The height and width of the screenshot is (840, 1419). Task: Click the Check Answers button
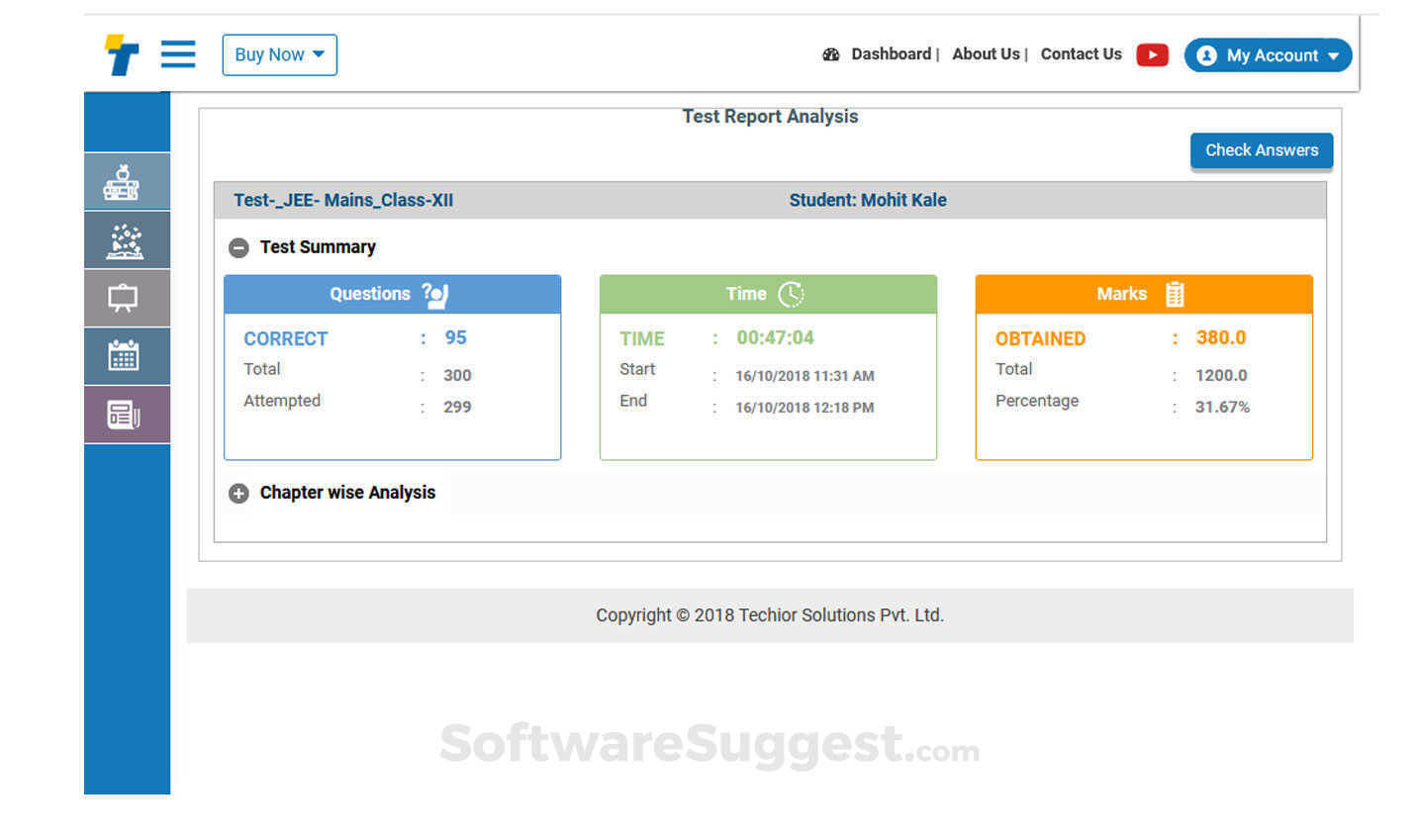point(1261,150)
